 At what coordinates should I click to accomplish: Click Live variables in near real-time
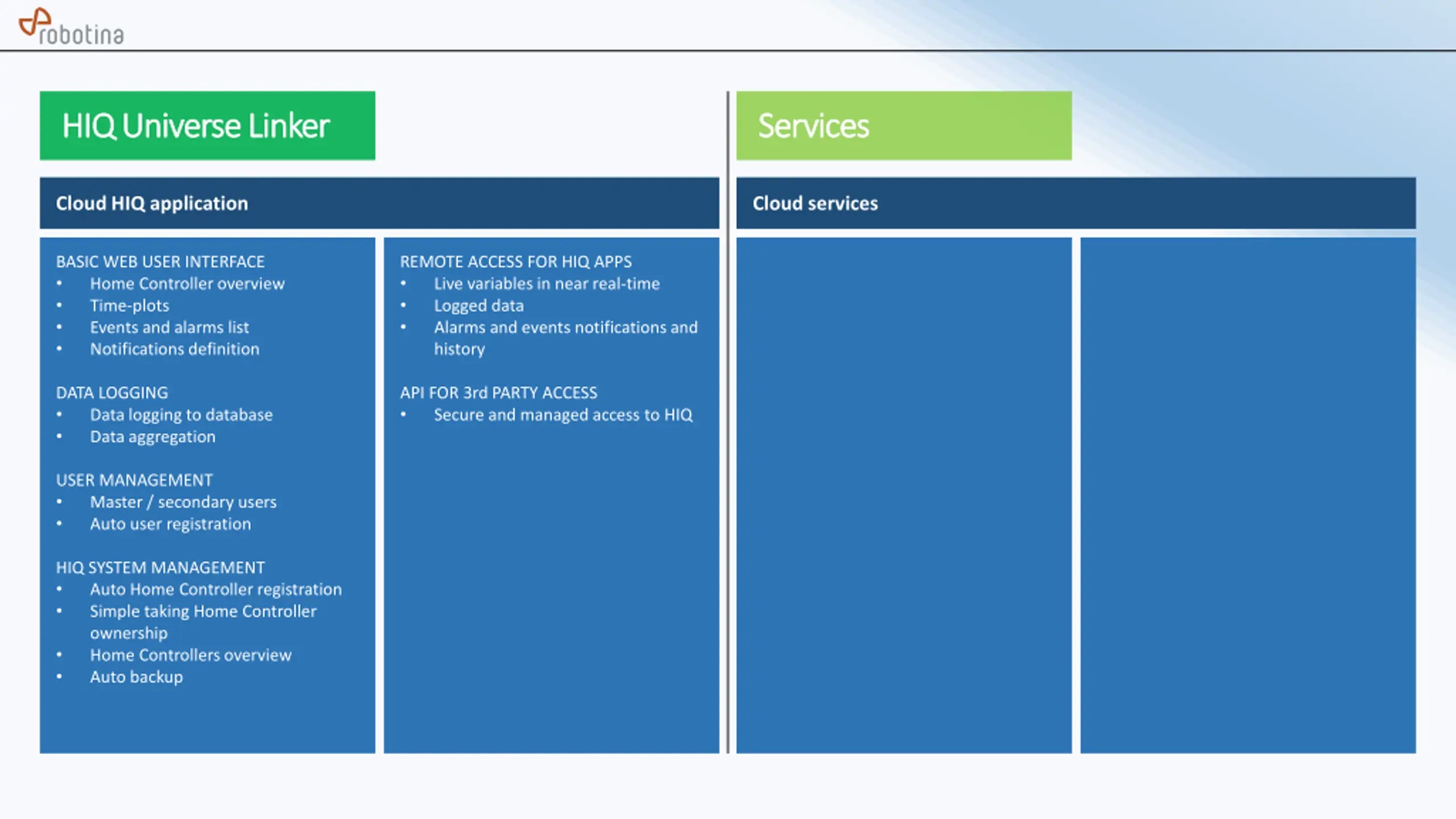tap(547, 284)
